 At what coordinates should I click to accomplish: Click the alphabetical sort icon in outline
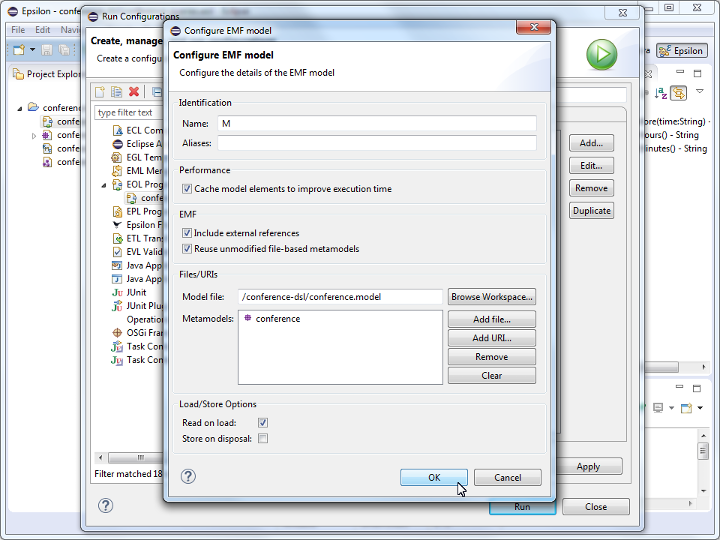point(661,93)
